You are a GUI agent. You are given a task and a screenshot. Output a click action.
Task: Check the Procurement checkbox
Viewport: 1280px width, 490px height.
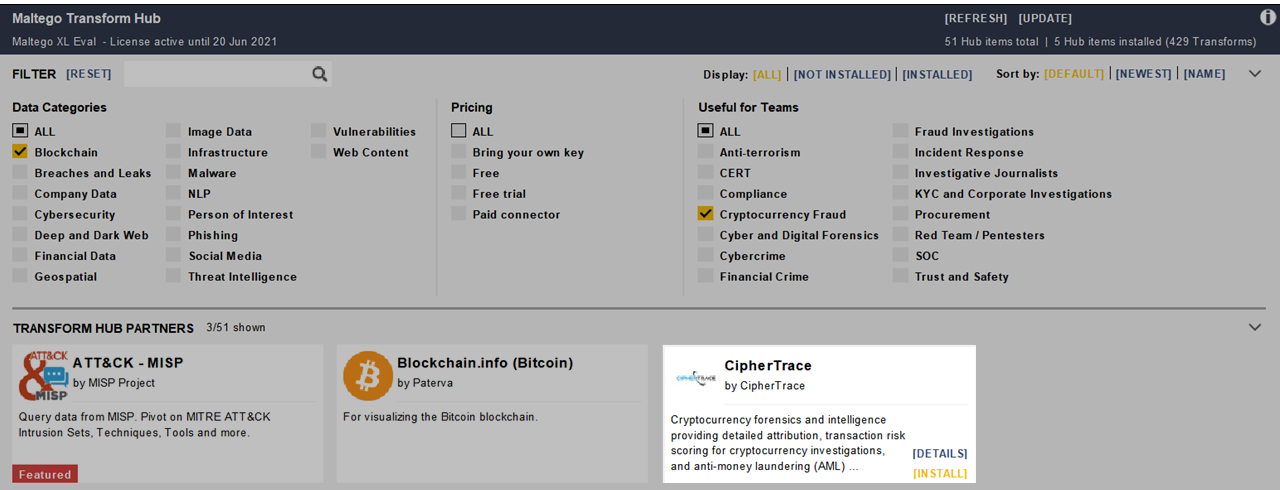tap(901, 214)
